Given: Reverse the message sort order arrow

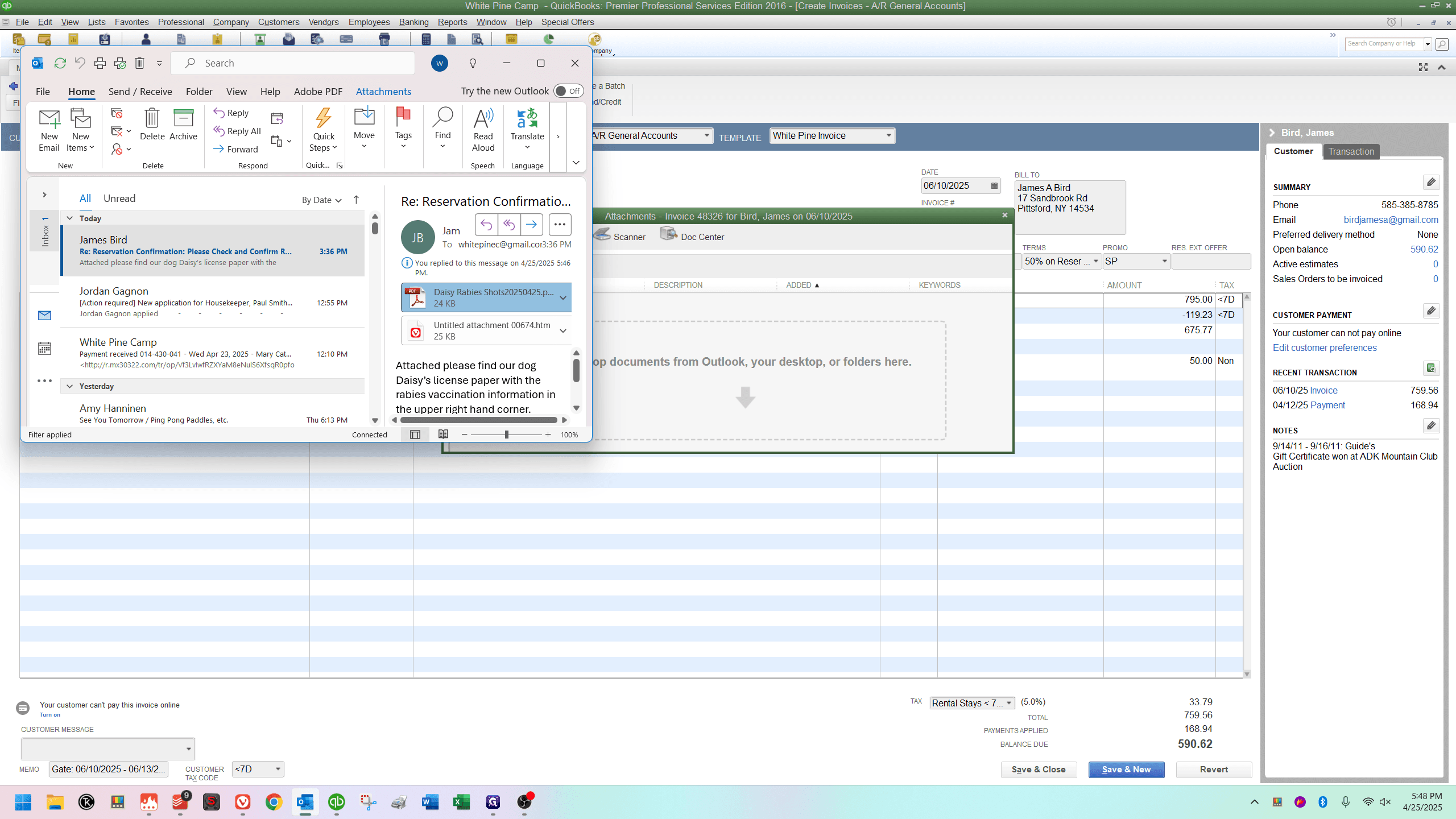Looking at the screenshot, I should coord(356,200).
